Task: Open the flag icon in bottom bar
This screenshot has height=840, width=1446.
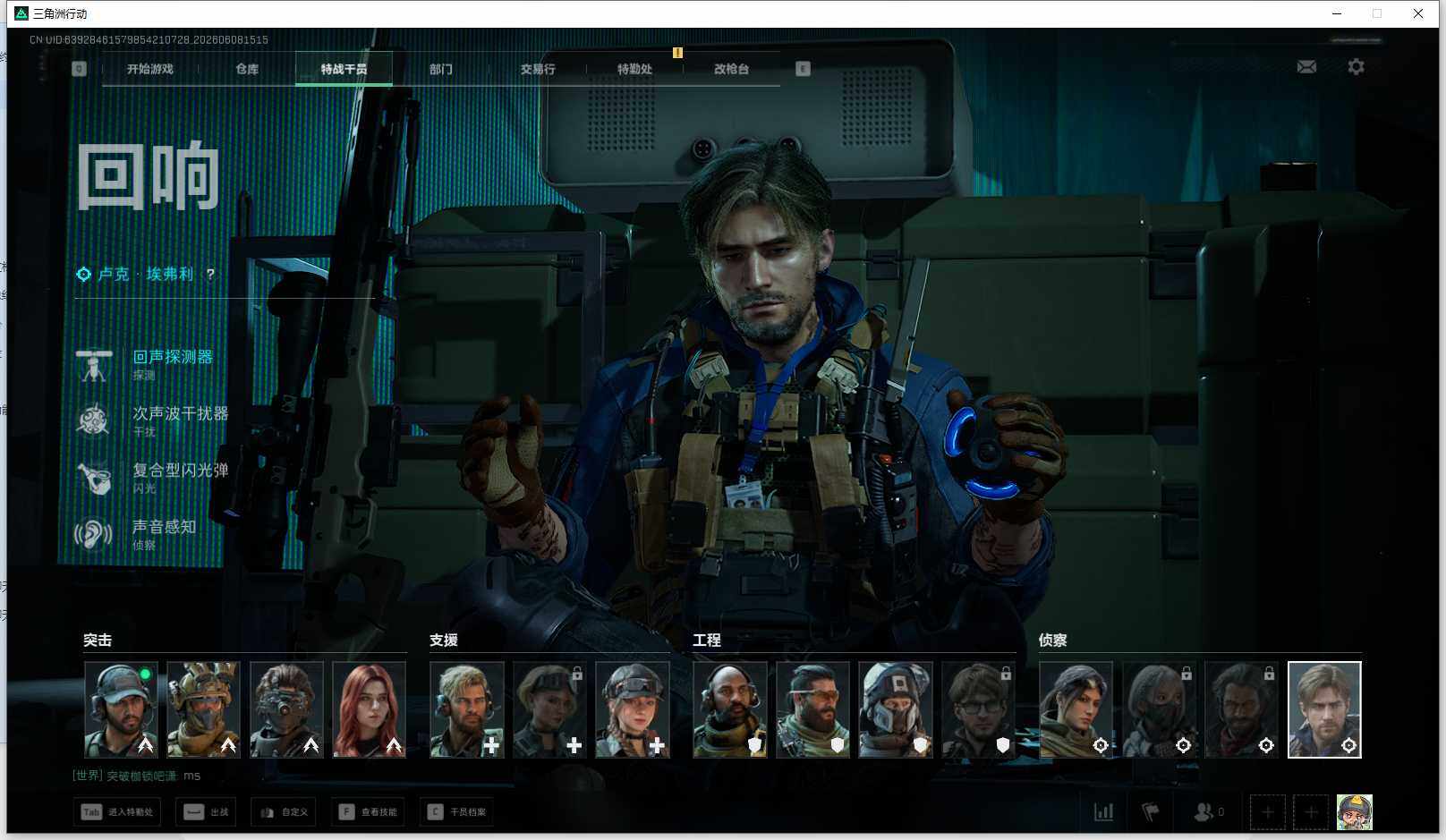Action: point(1151,812)
